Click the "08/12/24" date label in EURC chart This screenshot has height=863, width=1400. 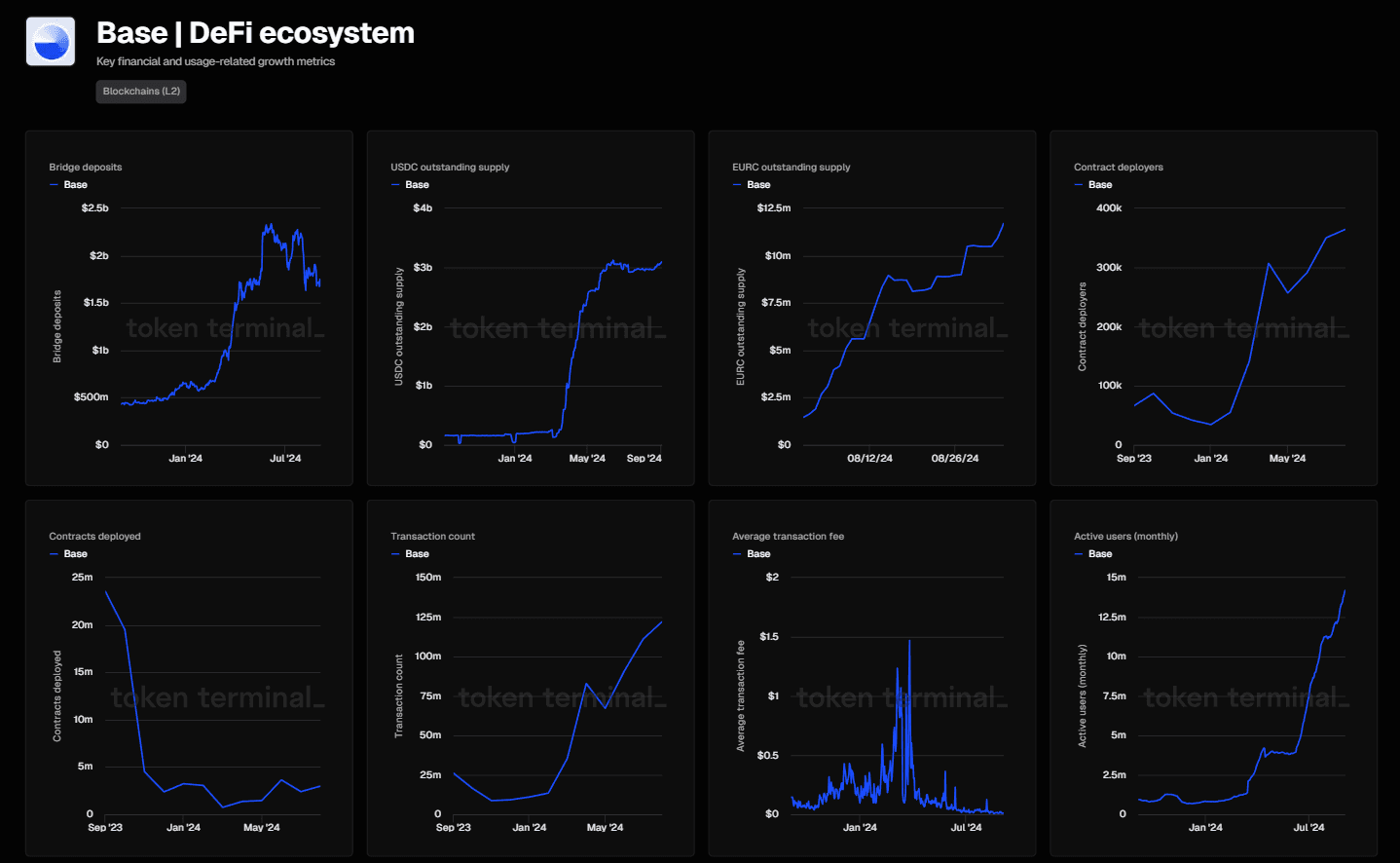click(x=869, y=459)
